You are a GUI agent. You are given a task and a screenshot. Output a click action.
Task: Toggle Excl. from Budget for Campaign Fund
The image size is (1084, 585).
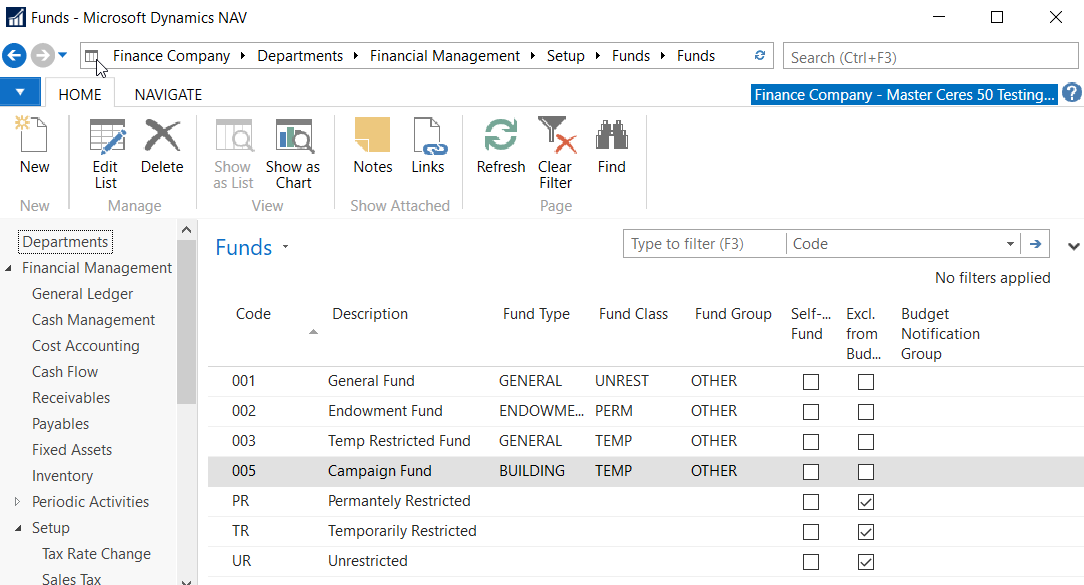(x=866, y=471)
